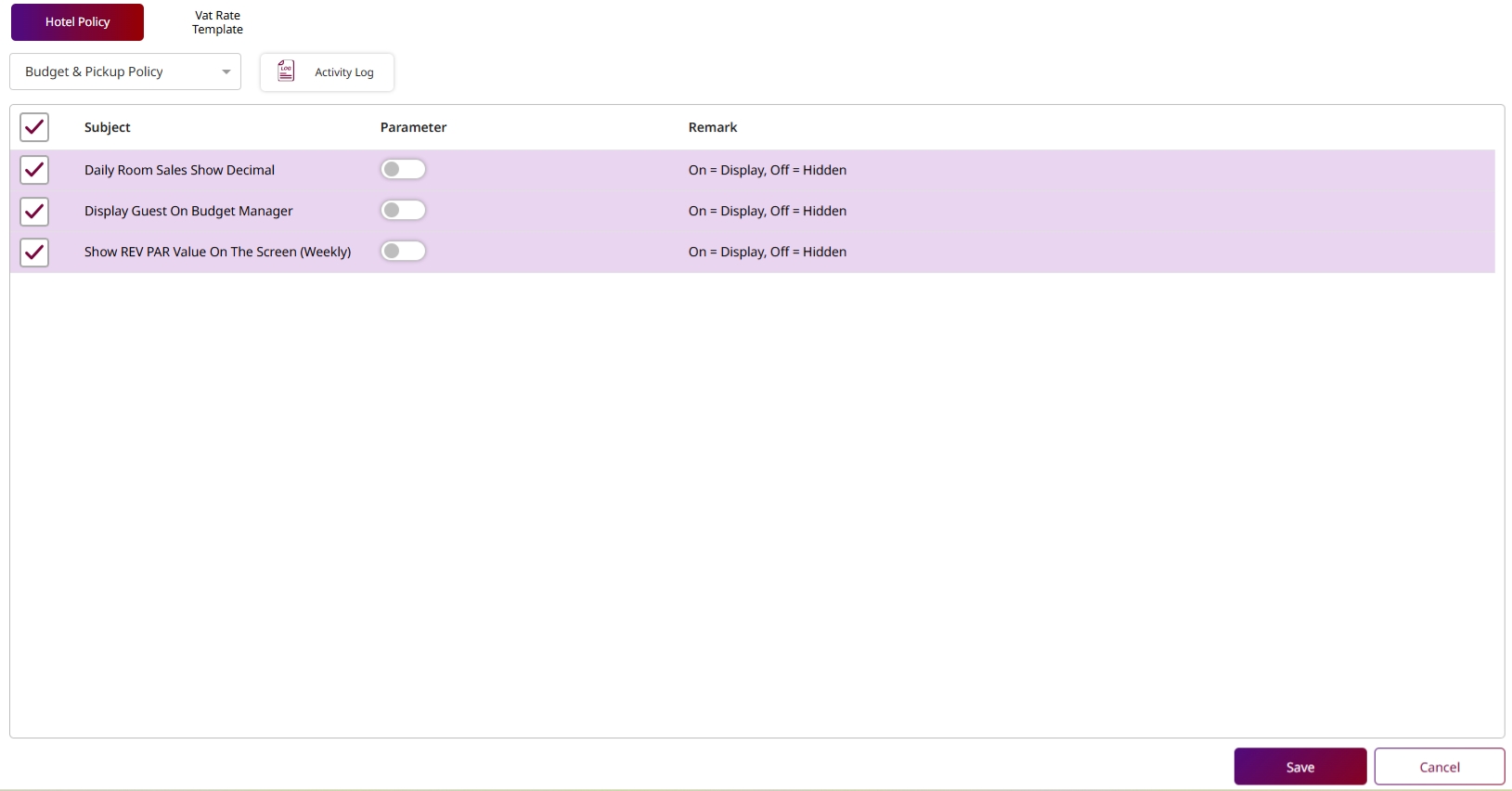Open the Activity Log document icon
Screen dimensions: 1512x791
[x=286, y=71]
